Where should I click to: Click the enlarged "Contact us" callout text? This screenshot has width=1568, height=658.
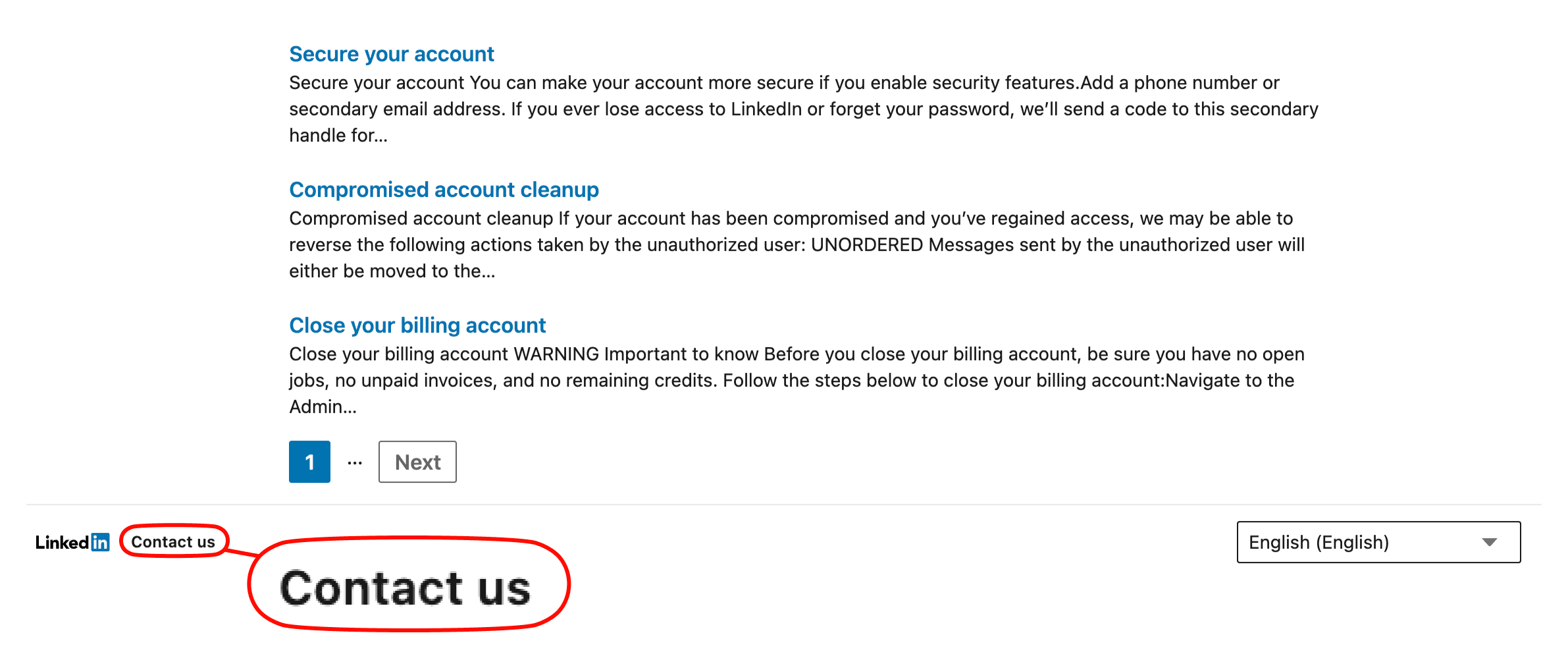(x=405, y=588)
